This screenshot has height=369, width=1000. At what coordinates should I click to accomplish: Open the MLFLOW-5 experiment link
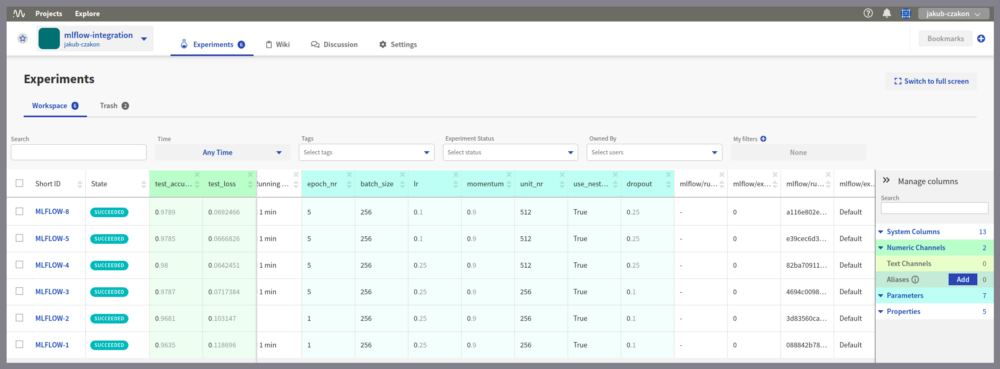click(x=52, y=238)
